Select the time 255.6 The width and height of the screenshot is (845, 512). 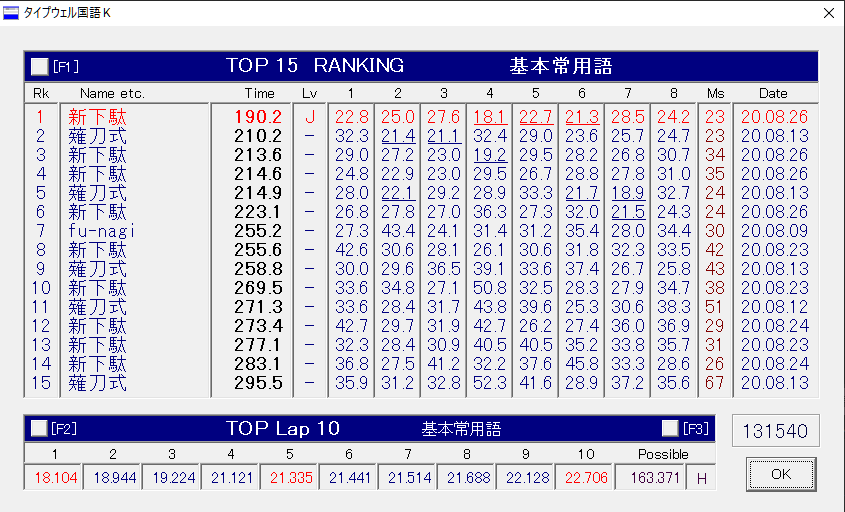258,250
